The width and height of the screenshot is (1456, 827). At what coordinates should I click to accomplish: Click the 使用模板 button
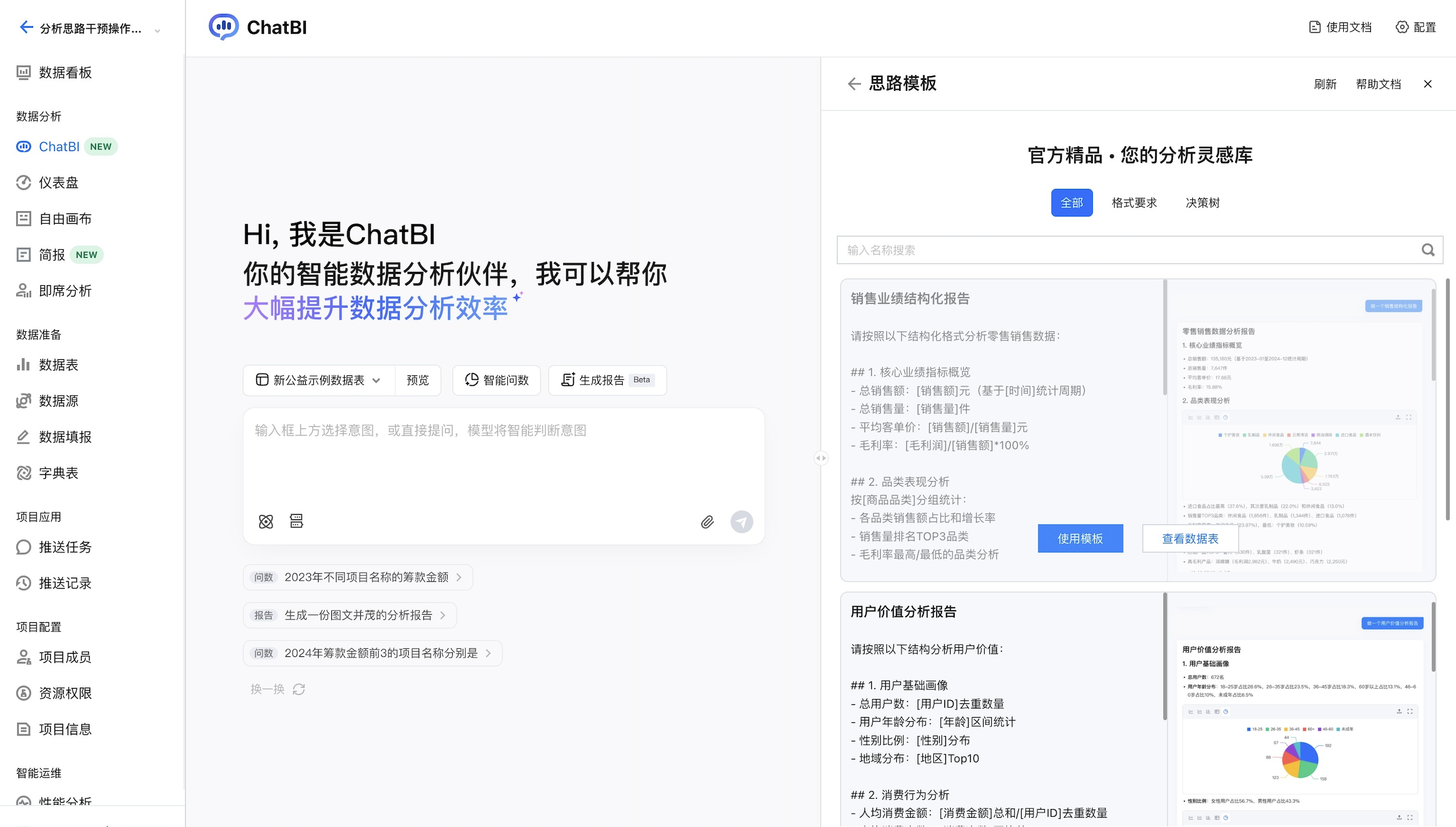1080,538
